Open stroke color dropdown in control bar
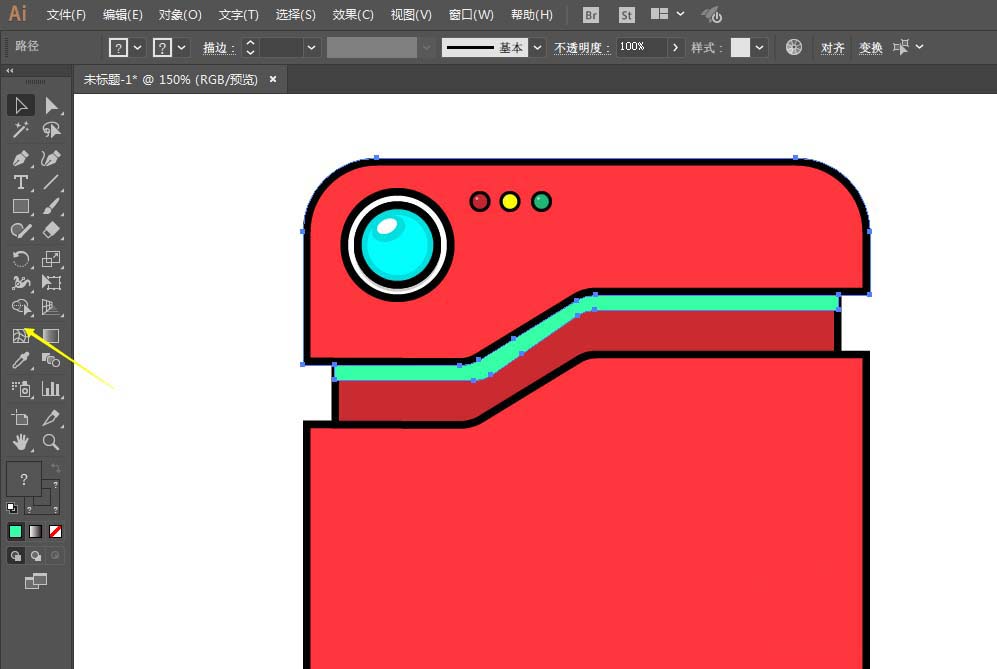Image resolution: width=997 pixels, height=669 pixels. click(182, 48)
